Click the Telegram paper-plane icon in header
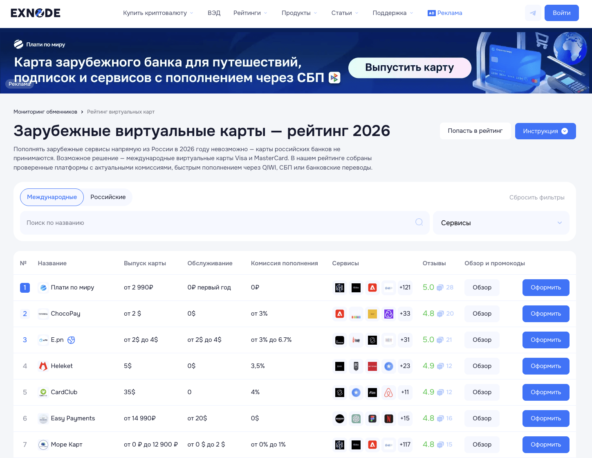Image resolution: width=592 pixels, height=458 pixels. click(x=533, y=13)
